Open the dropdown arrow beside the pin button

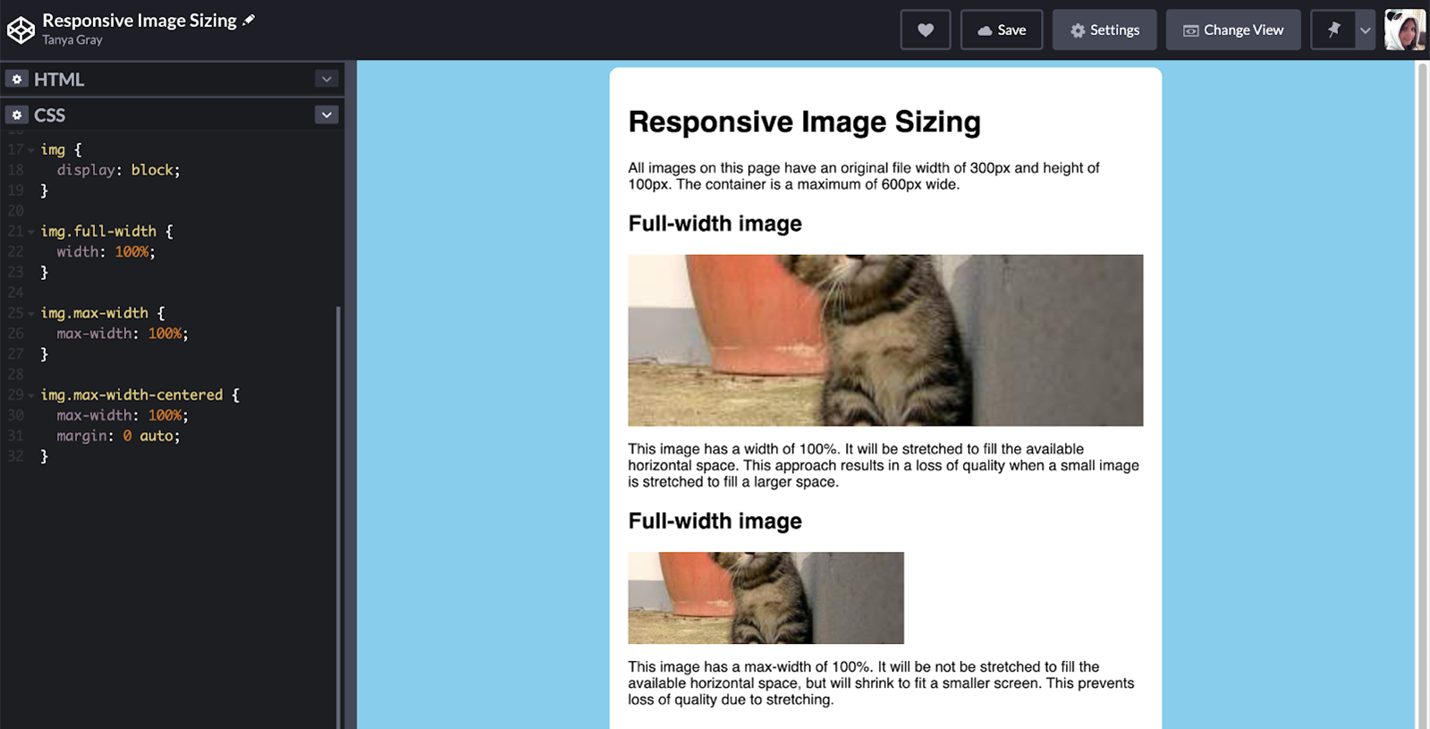click(1365, 30)
